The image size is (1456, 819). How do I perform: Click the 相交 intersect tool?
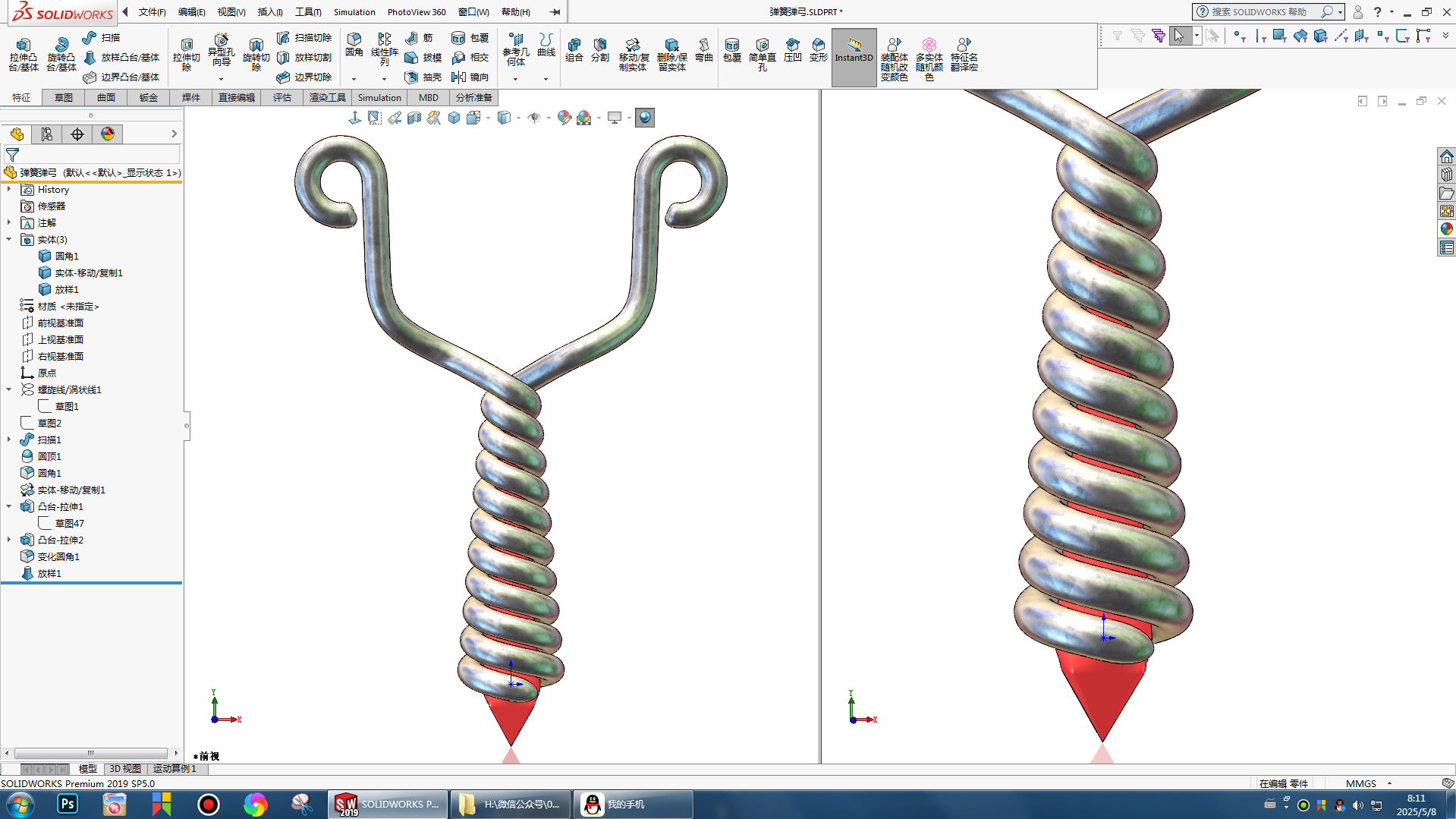click(470, 57)
